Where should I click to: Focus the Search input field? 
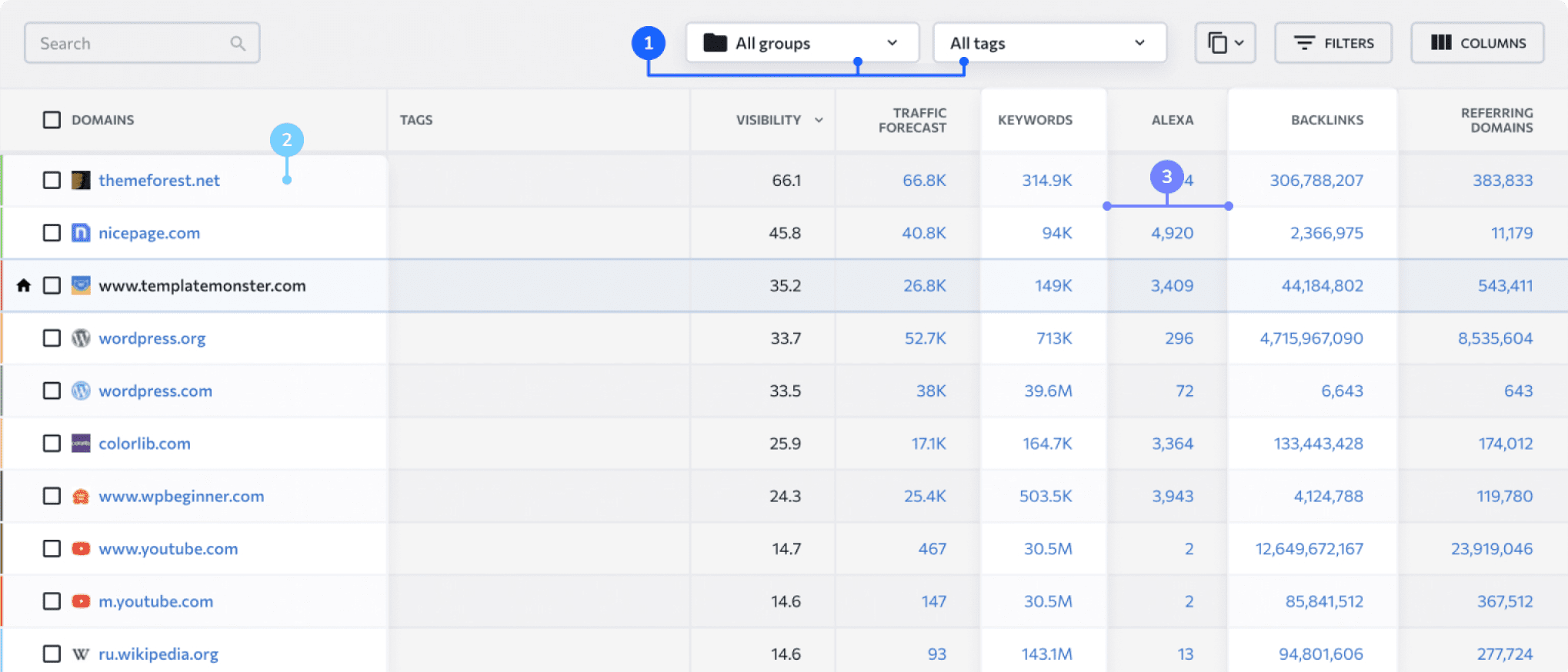pos(142,43)
